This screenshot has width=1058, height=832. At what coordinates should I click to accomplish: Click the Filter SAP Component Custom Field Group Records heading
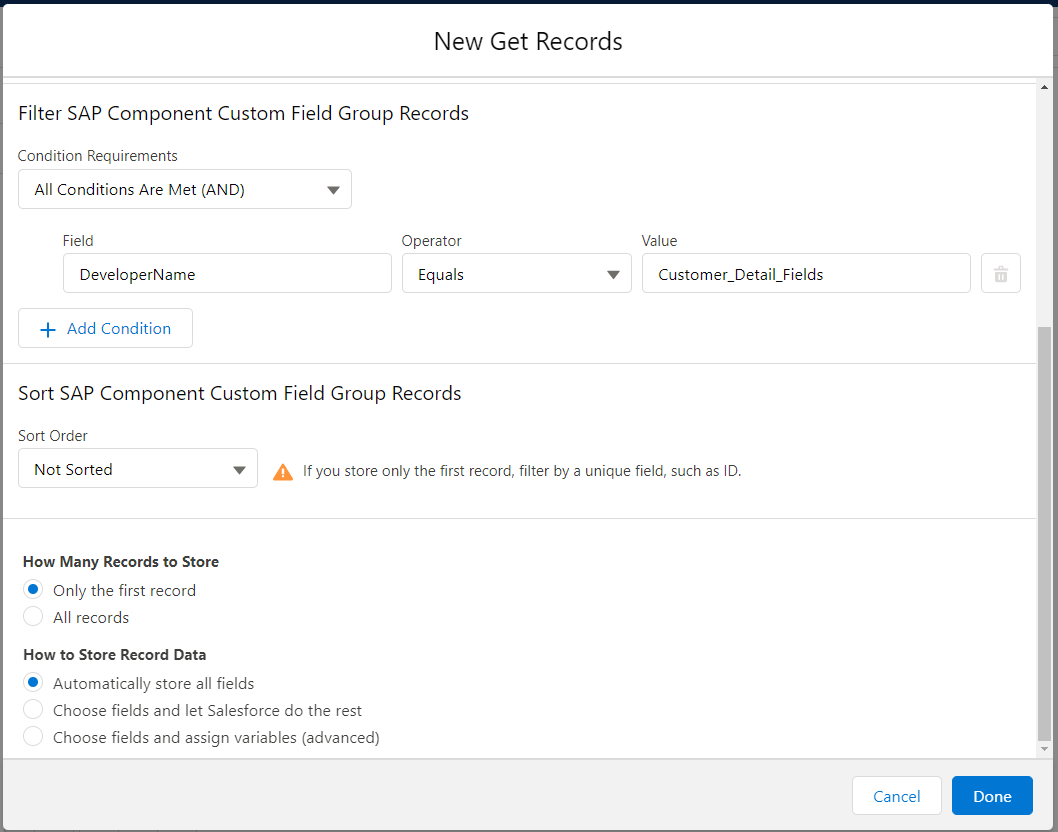(x=244, y=113)
